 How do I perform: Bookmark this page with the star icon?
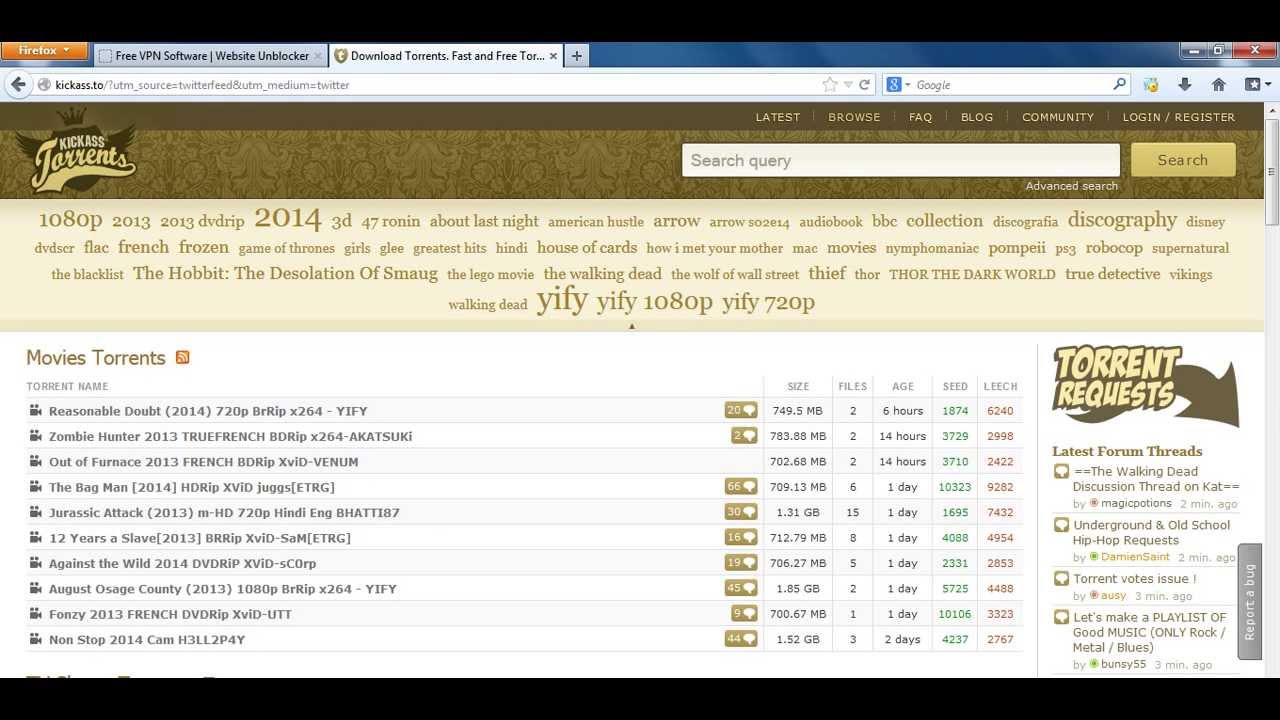click(829, 85)
